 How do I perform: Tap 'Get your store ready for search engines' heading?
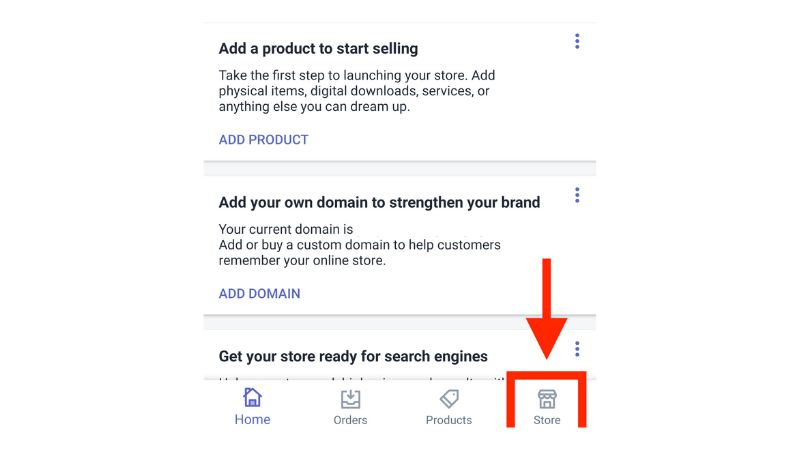pos(353,356)
